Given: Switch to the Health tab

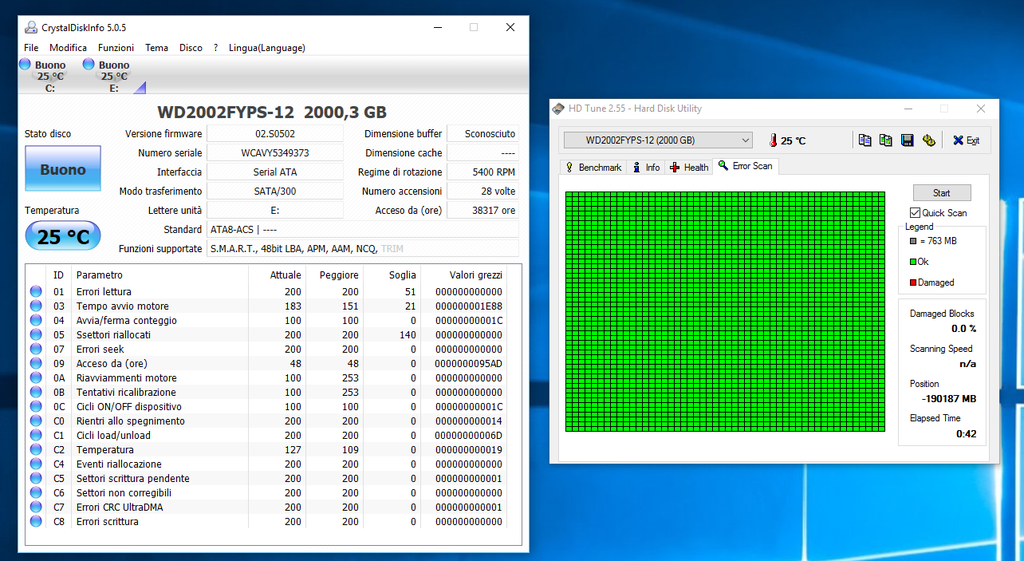Looking at the screenshot, I should point(689,167).
